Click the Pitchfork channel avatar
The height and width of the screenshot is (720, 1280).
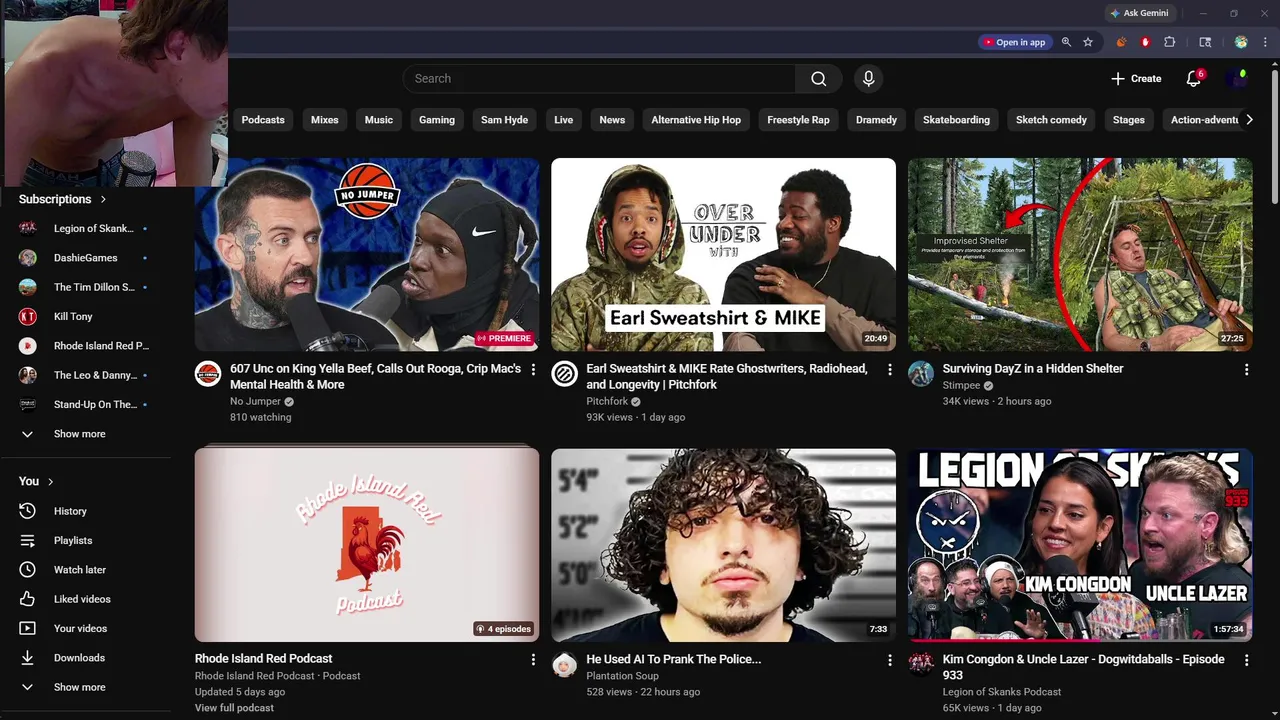point(564,374)
